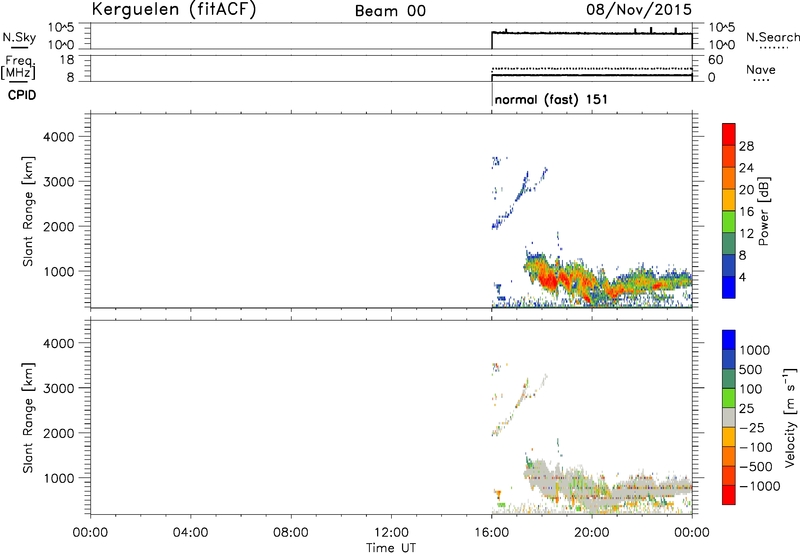The width and height of the screenshot is (800, 554).
Task: Click the 'Kerguelen (fitACF)' title text
Action: pyautogui.click(x=173, y=10)
